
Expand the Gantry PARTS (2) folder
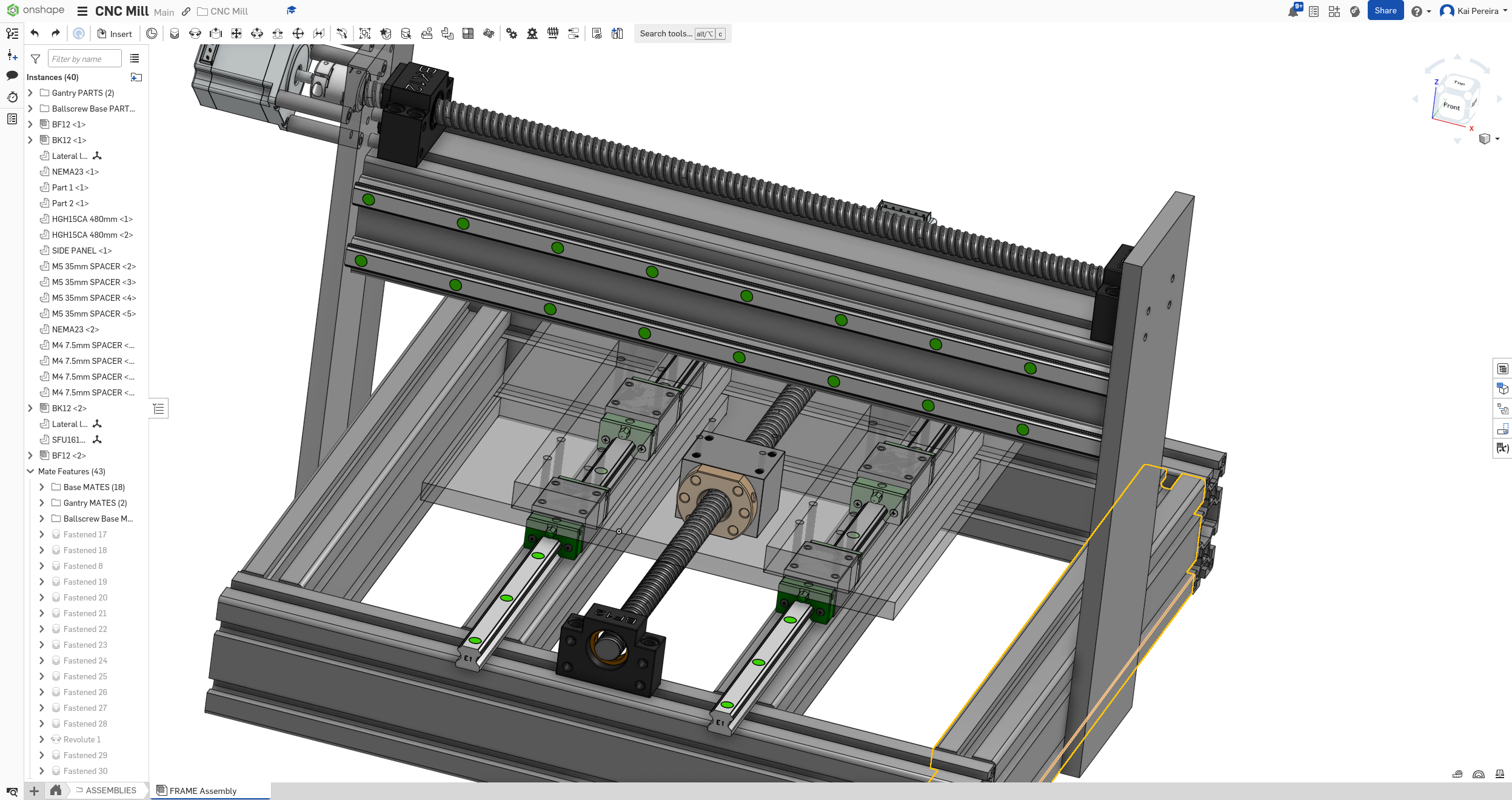coord(30,93)
